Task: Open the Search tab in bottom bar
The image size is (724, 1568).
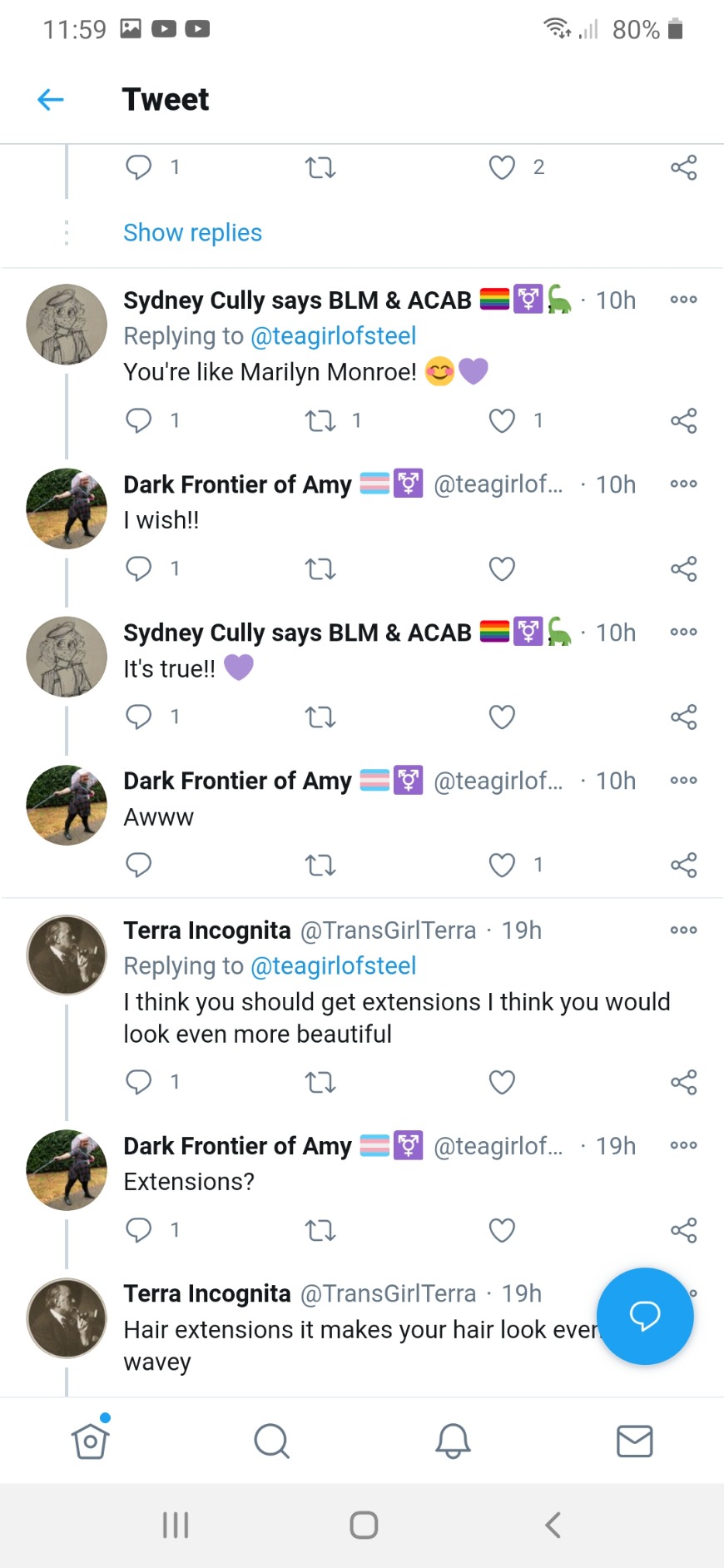Action: point(271,1441)
